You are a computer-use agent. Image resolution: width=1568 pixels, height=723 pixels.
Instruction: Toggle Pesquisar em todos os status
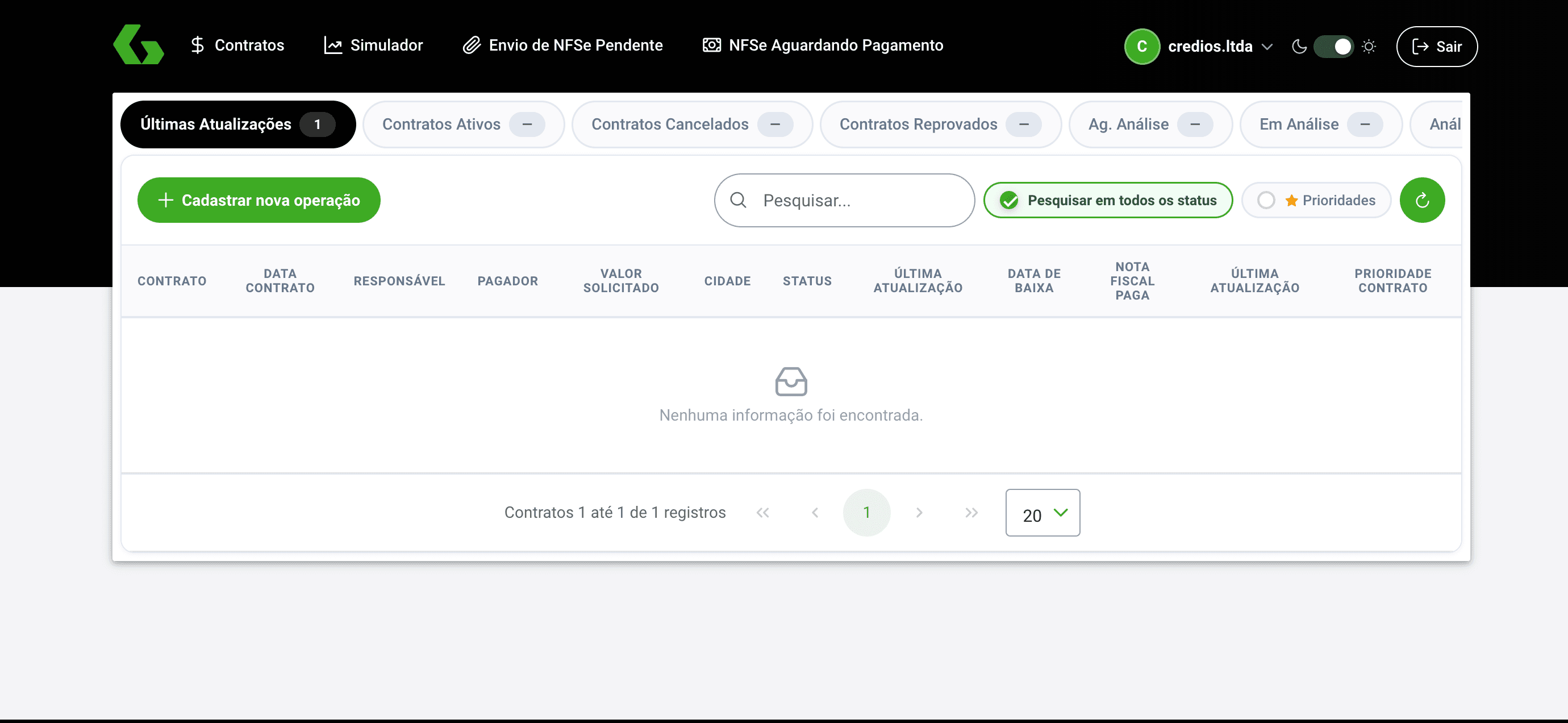(1108, 201)
